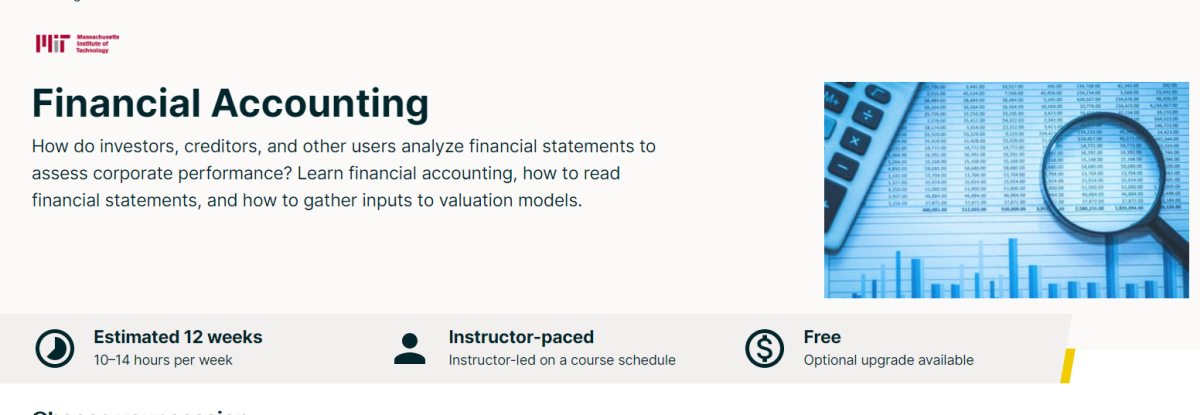Click the blue bar chart in course image
Screen dimensions: 1200x415
(1000, 268)
